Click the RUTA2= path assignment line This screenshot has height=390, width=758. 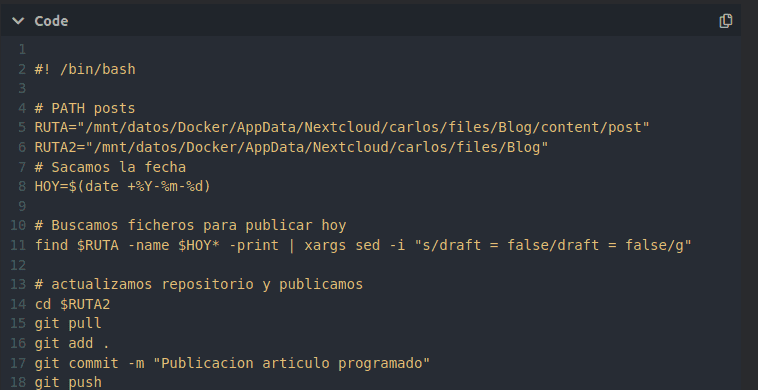[x=292, y=147]
